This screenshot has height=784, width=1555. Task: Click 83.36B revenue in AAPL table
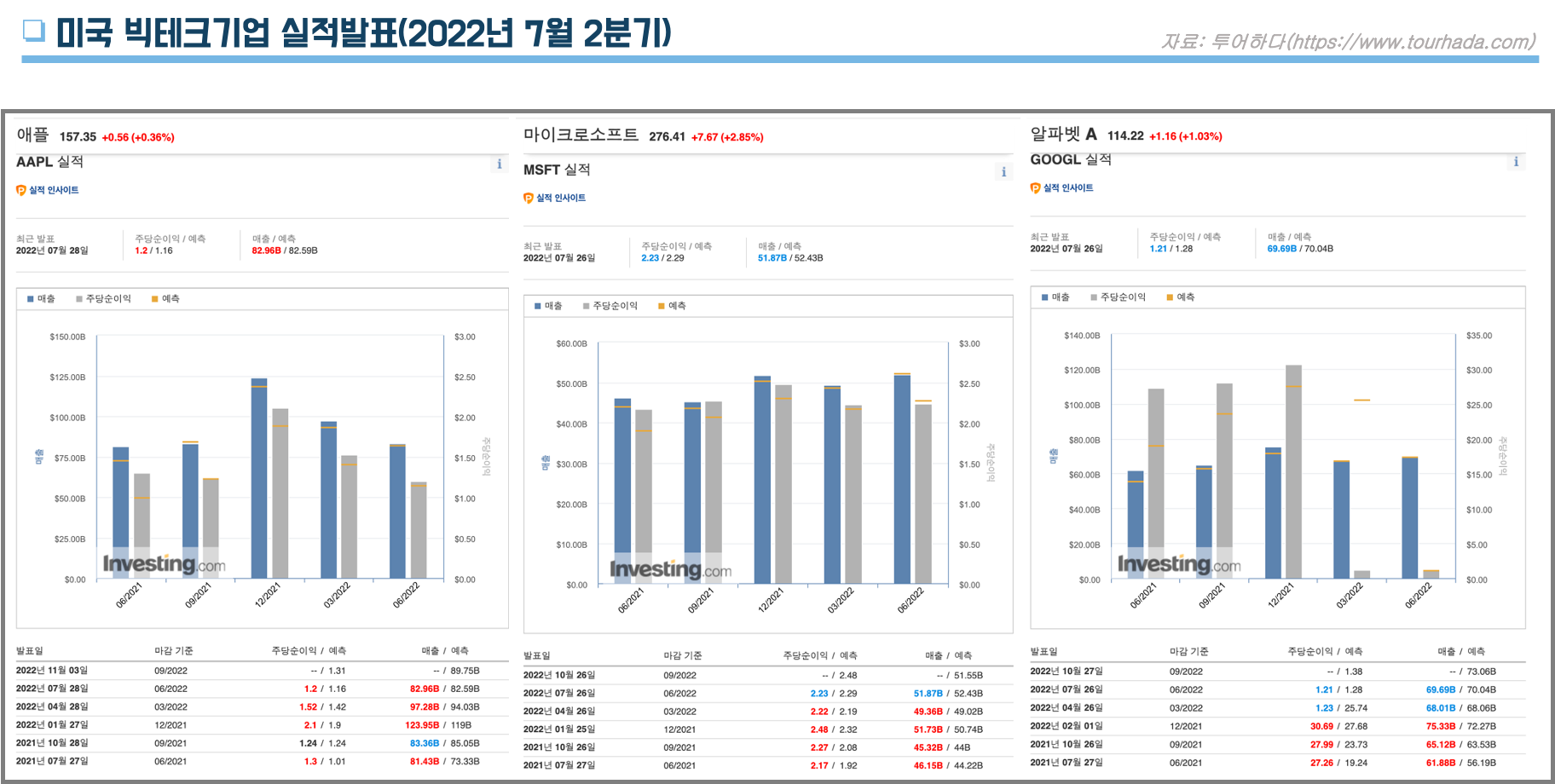(425, 743)
